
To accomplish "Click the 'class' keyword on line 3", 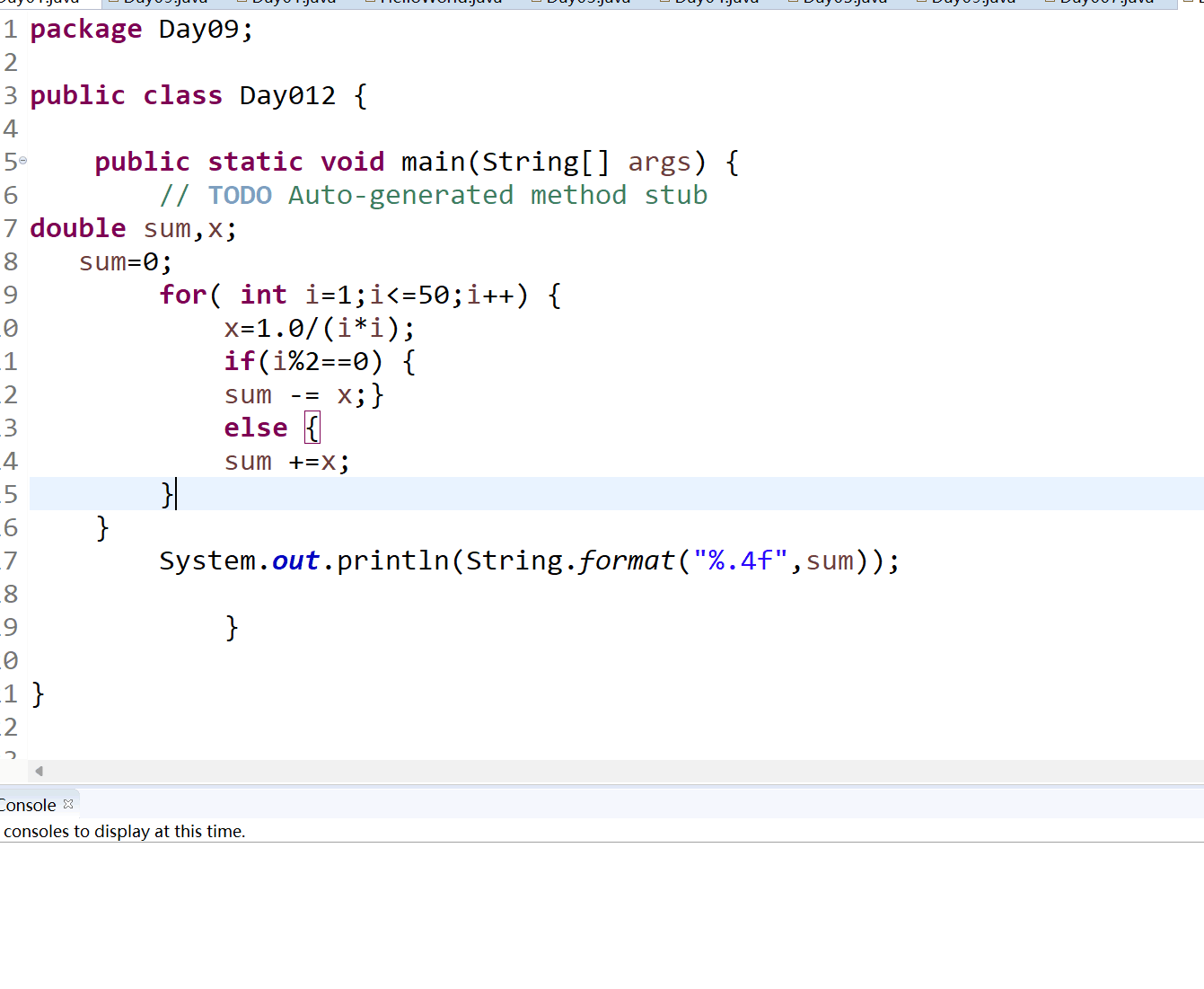I will pyautogui.click(x=182, y=96).
